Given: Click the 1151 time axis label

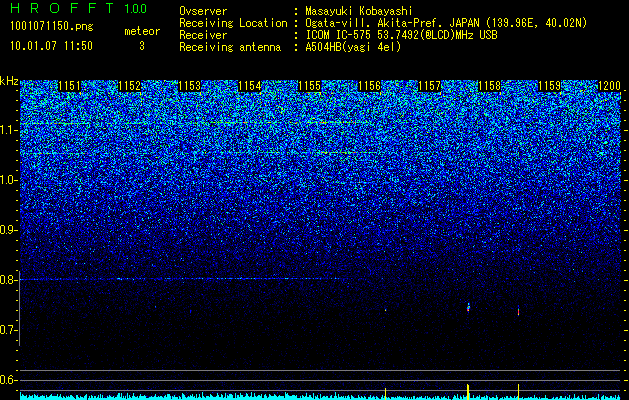Looking at the screenshot, I should (69, 86).
